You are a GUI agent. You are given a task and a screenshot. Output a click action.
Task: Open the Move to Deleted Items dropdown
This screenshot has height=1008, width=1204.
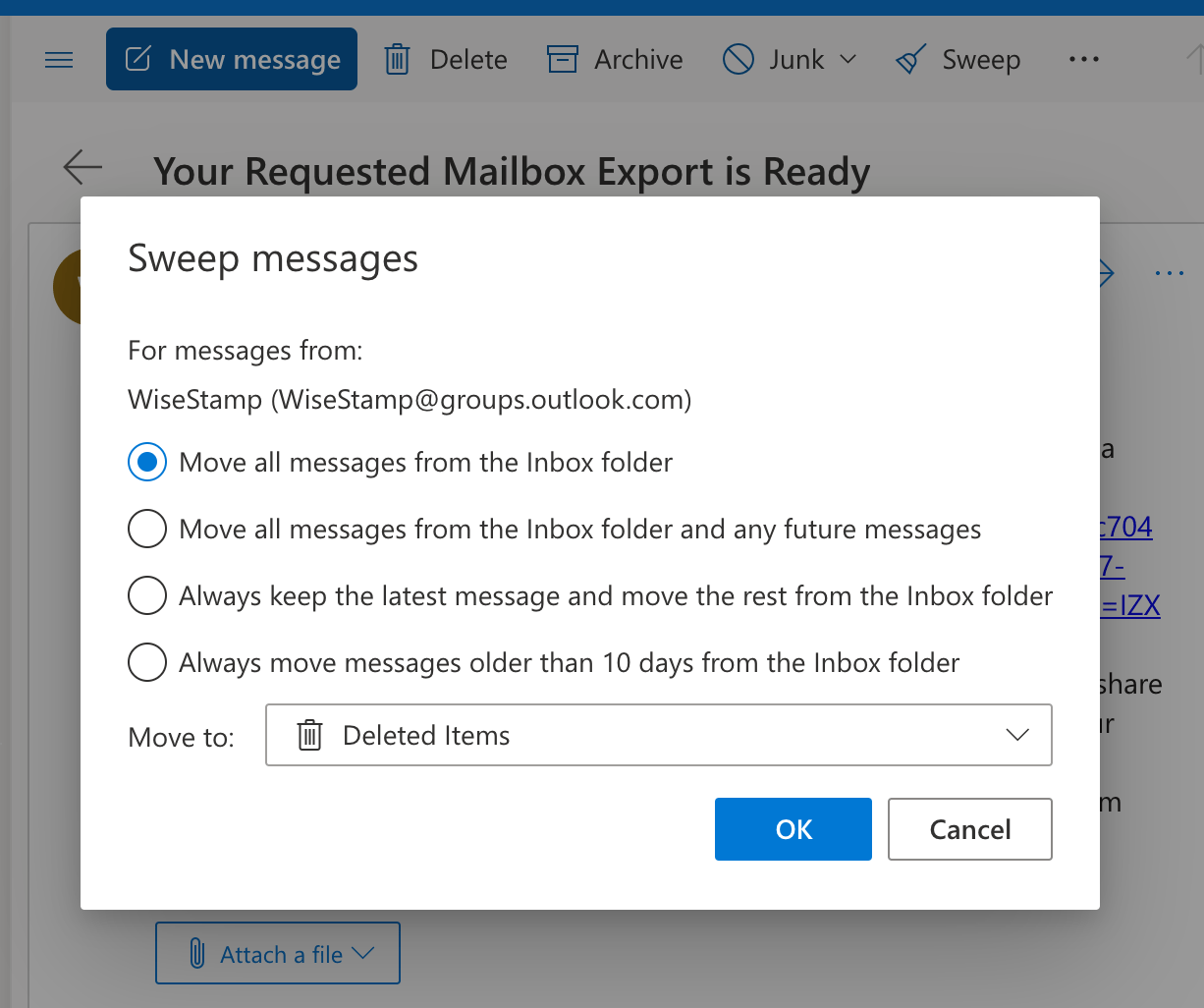point(658,735)
